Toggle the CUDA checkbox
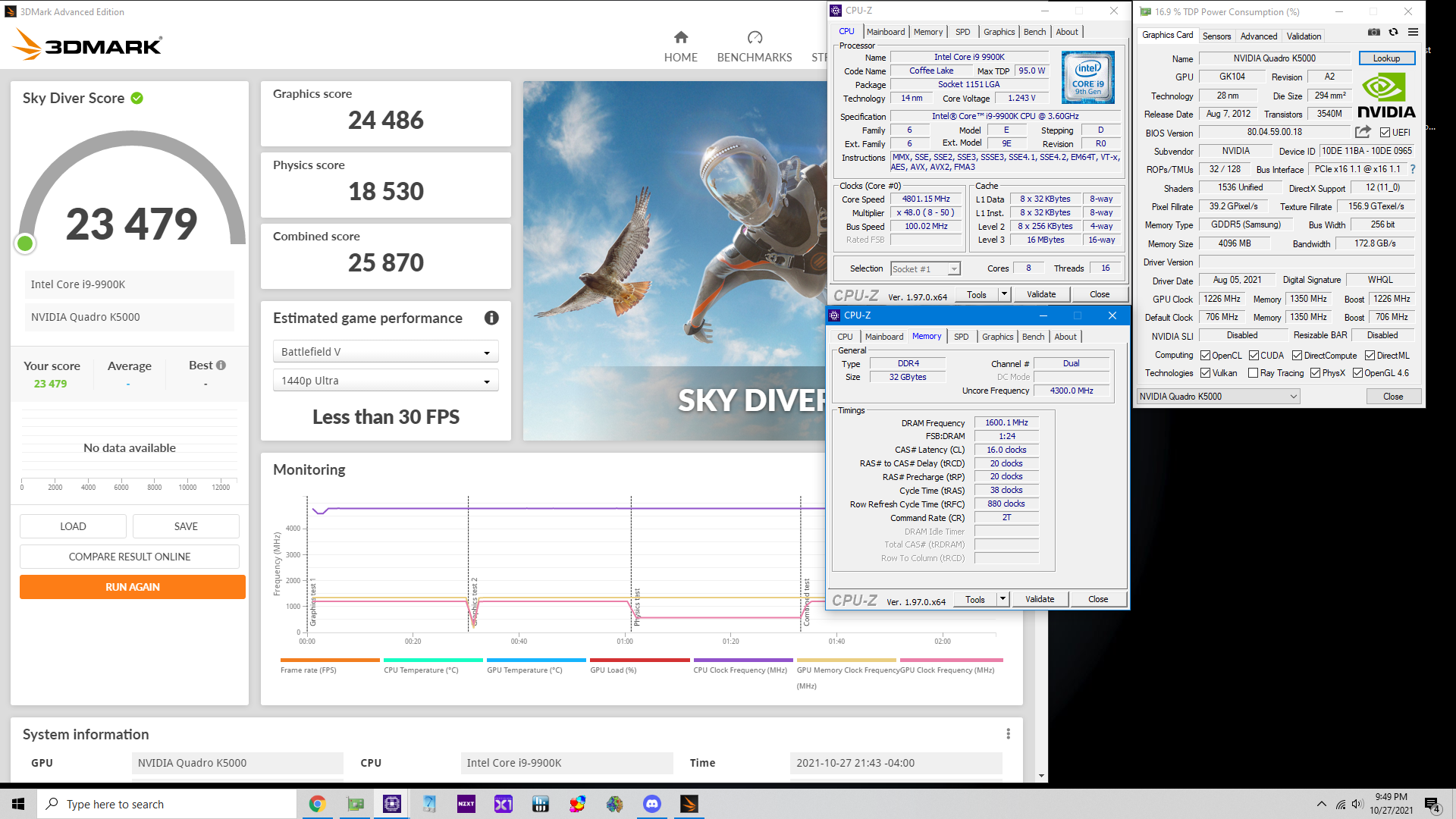The height and width of the screenshot is (819, 1456). pyautogui.click(x=1254, y=355)
